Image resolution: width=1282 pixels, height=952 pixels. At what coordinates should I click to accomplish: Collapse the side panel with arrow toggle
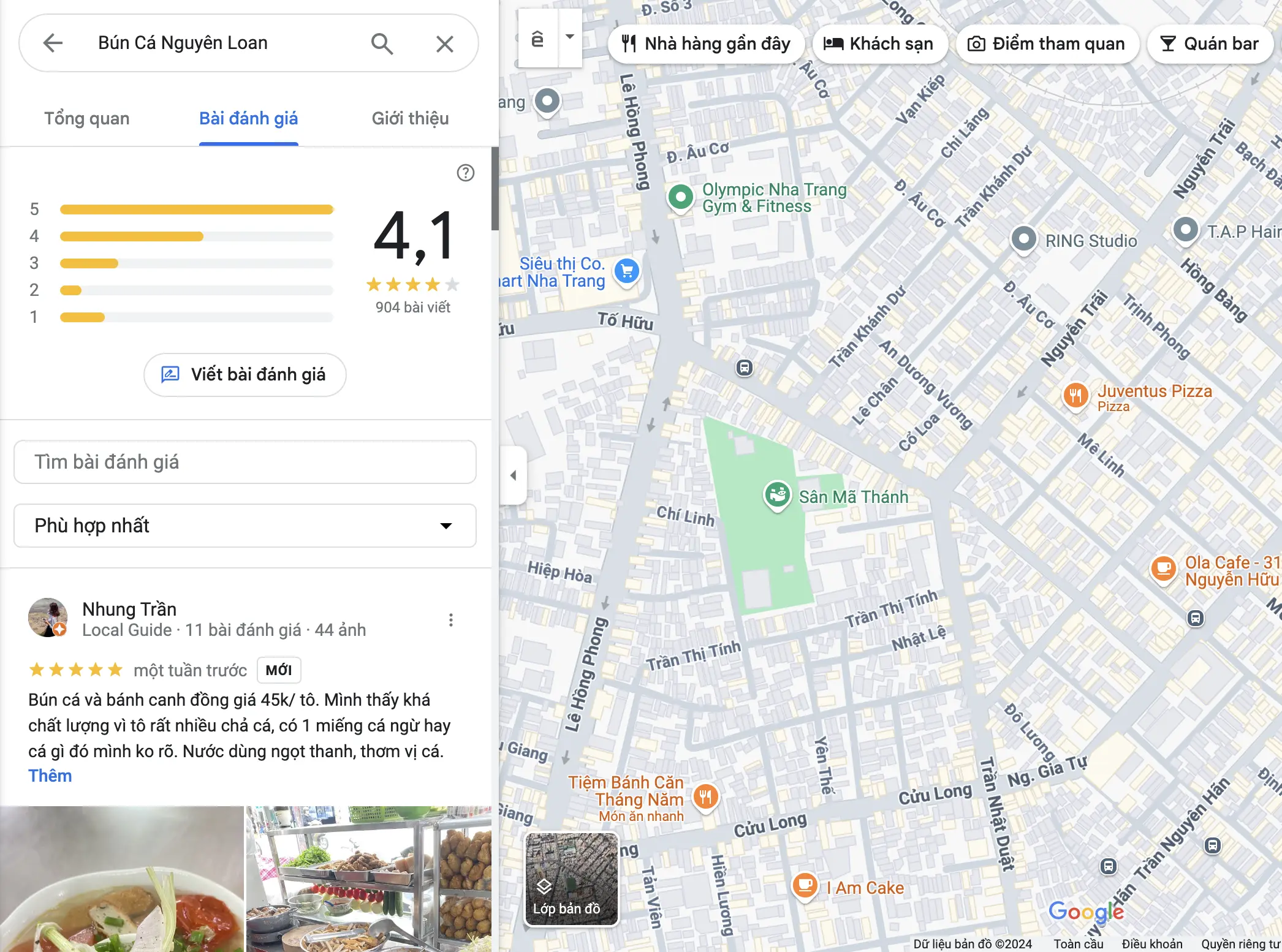click(x=513, y=475)
